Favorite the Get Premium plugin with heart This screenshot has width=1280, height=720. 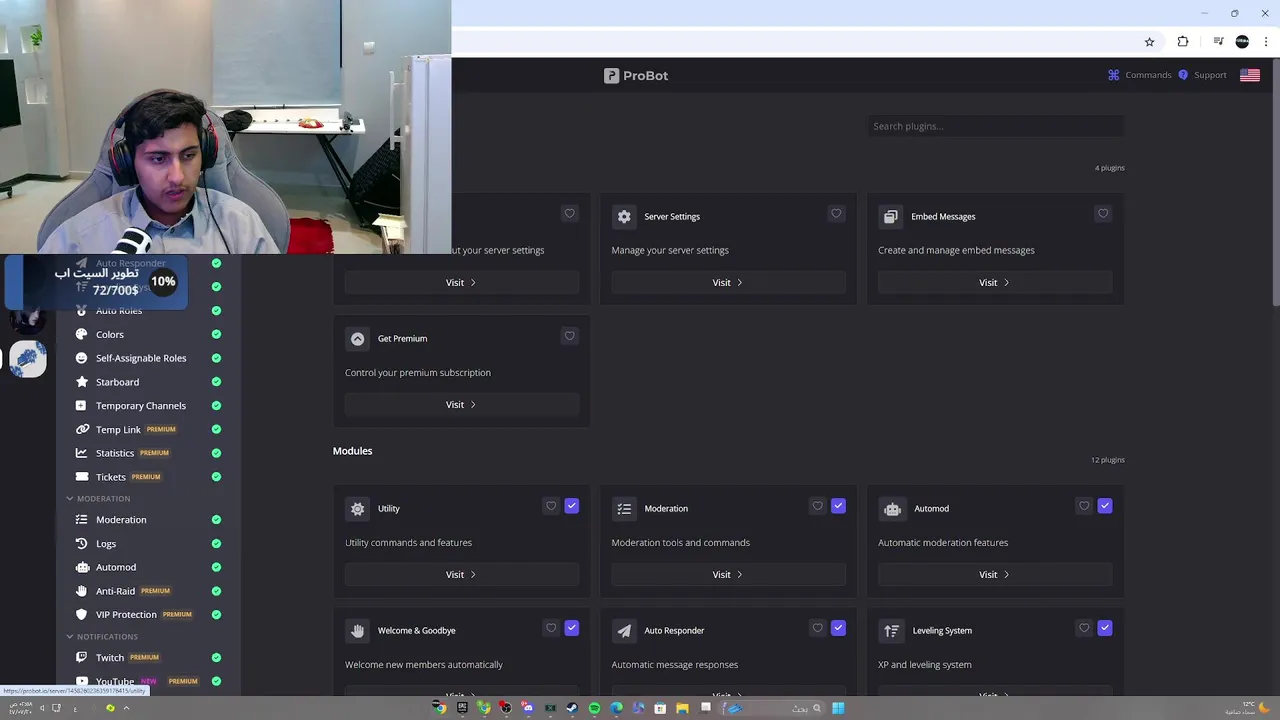(x=569, y=335)
